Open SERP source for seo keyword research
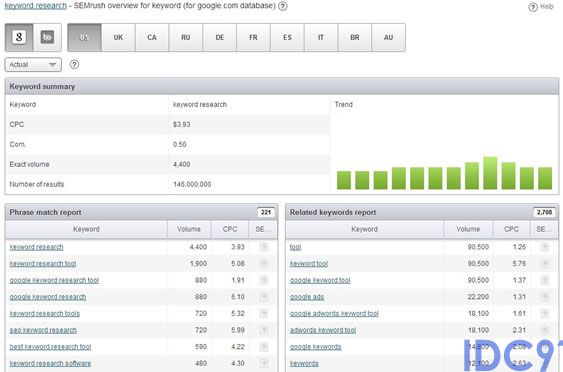The height and width of the screenshot is (372, 563). (264, 330)
